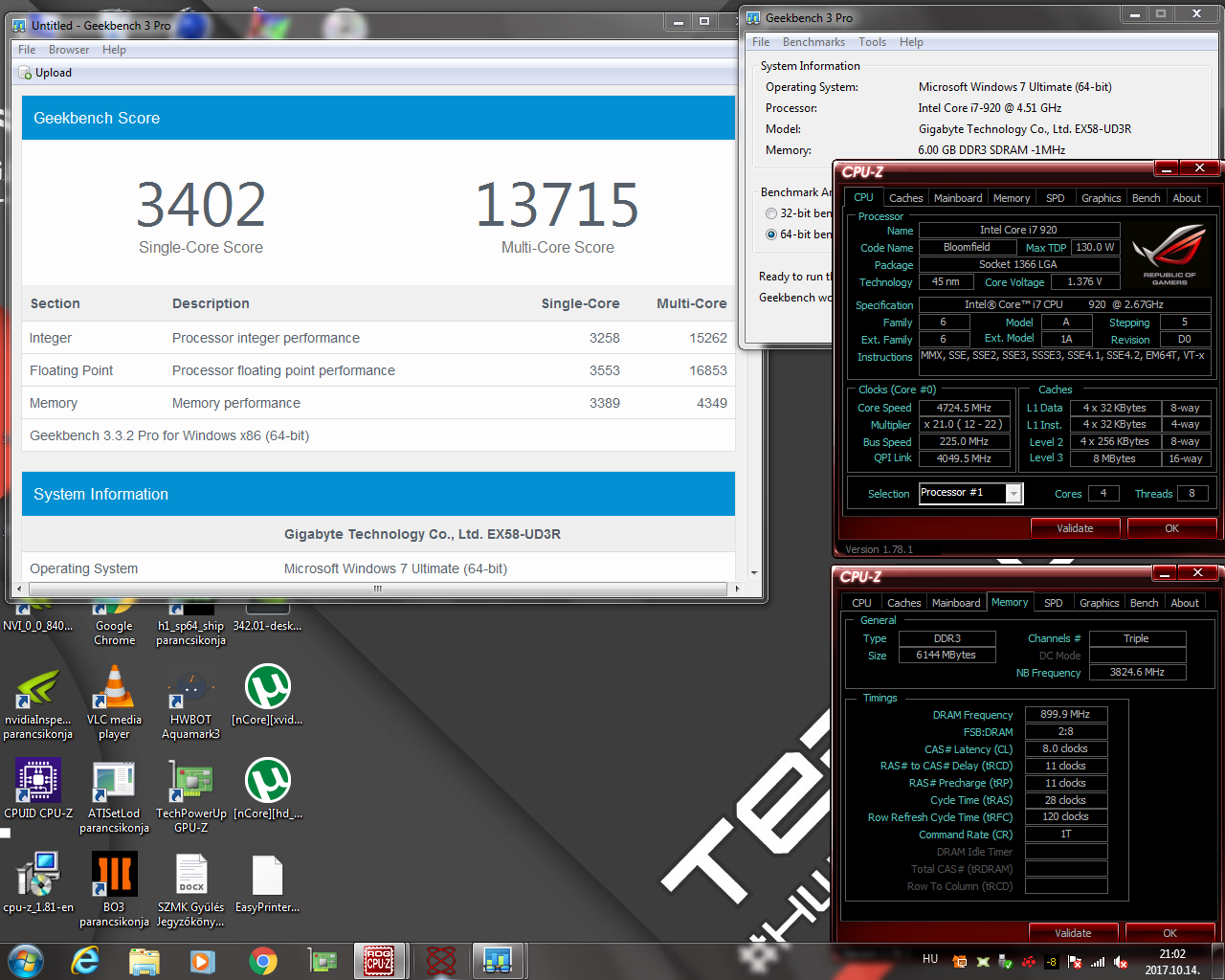Open the Benchmarks menu in Geekbench 3 Pro
The height and width of the screenshot is (980, 1225).
(x=813, y=42)
